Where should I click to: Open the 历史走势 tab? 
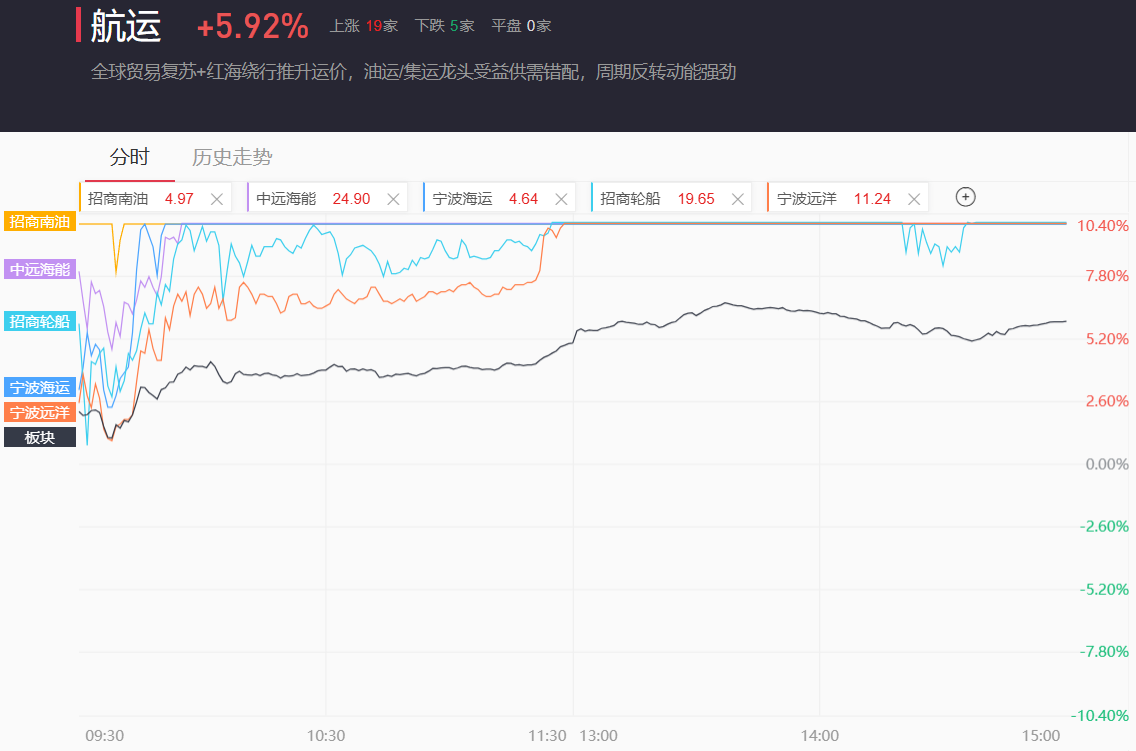click(x=232, y=157)
